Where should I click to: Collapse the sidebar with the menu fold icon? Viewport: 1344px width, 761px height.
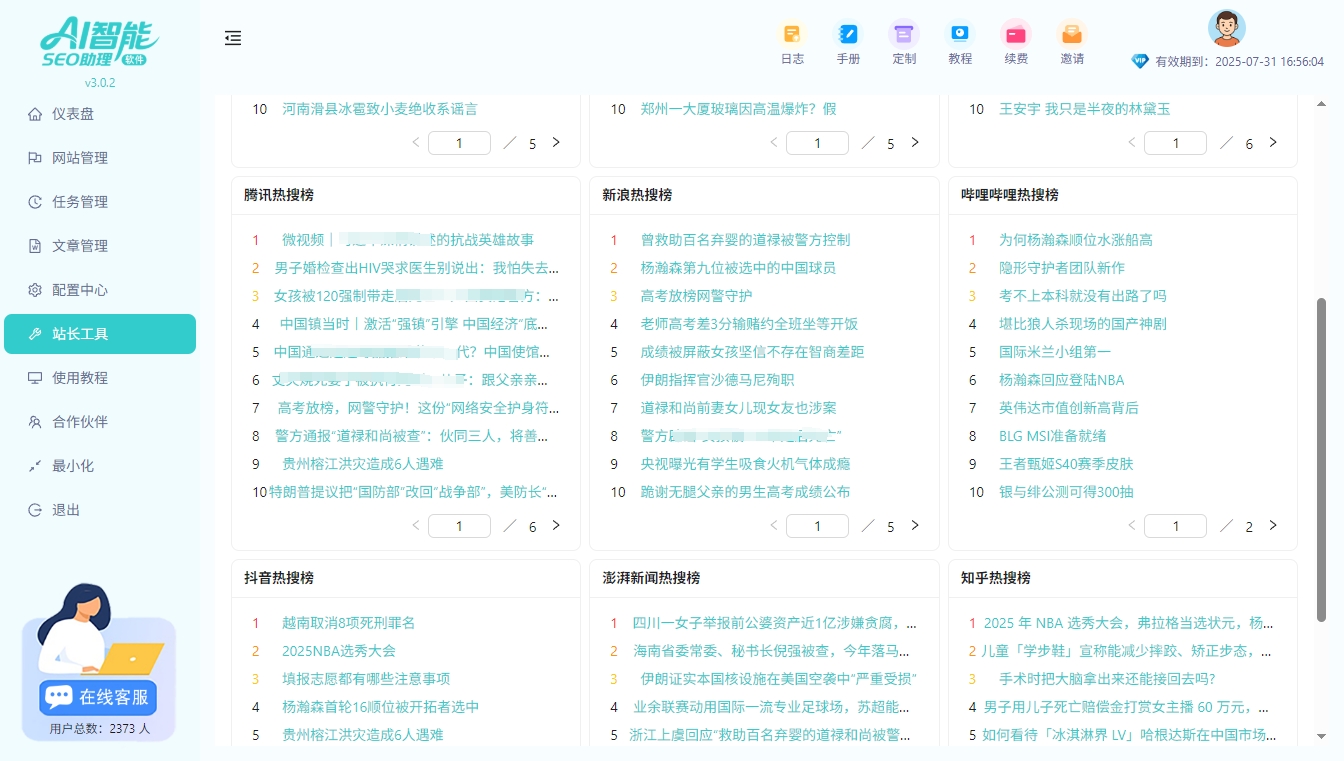(x=233, y=38)
